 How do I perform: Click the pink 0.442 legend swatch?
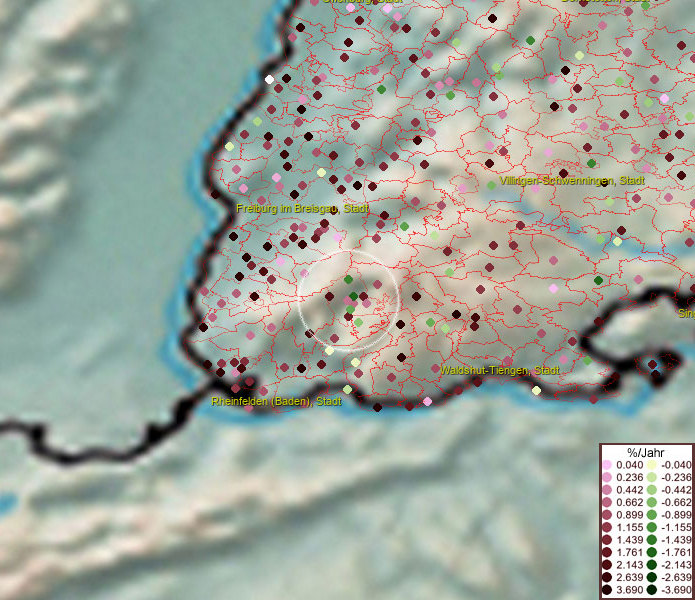pos(607,490)
